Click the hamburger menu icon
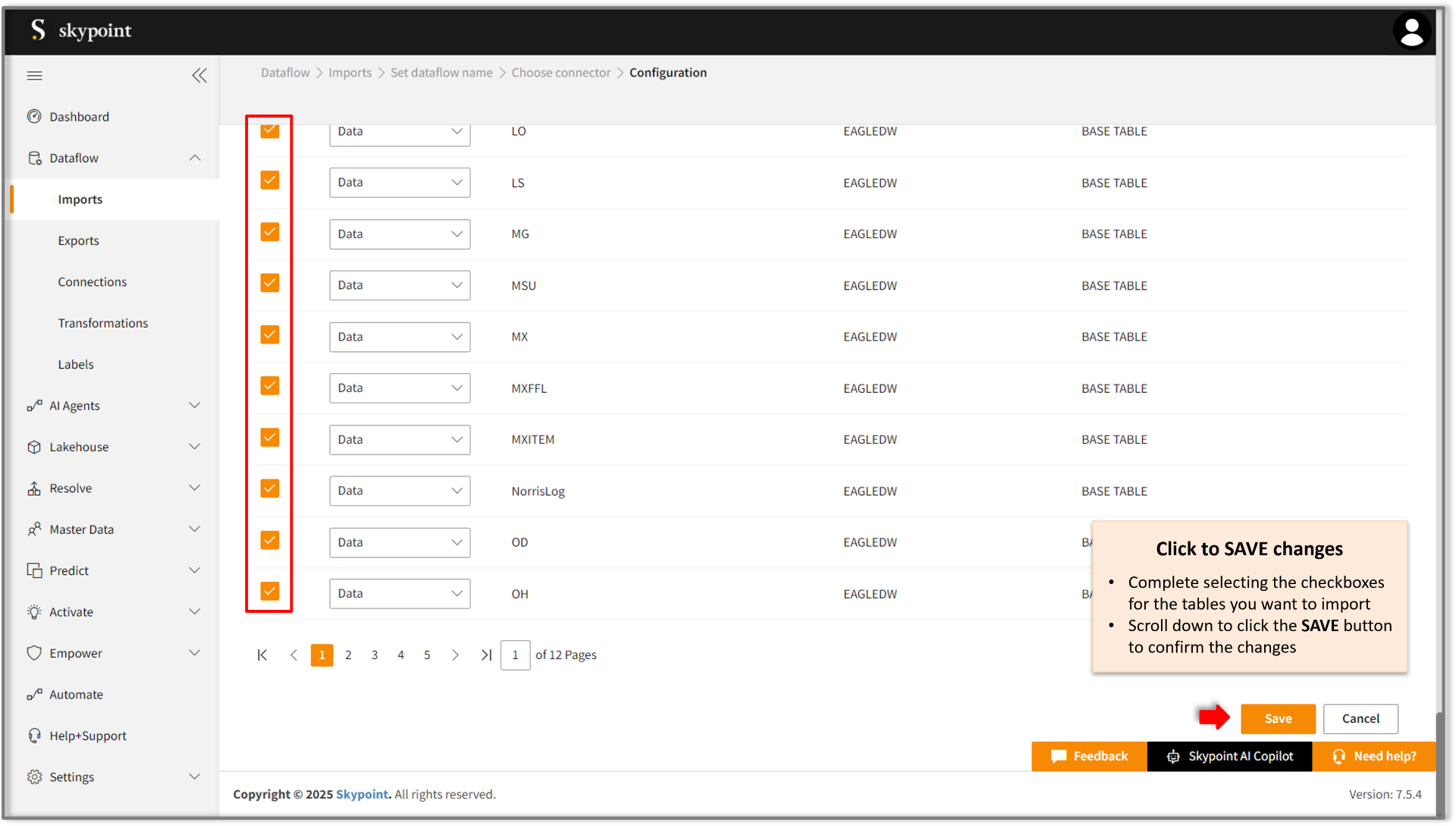The image size is (1456, 826). pos(35,76)
